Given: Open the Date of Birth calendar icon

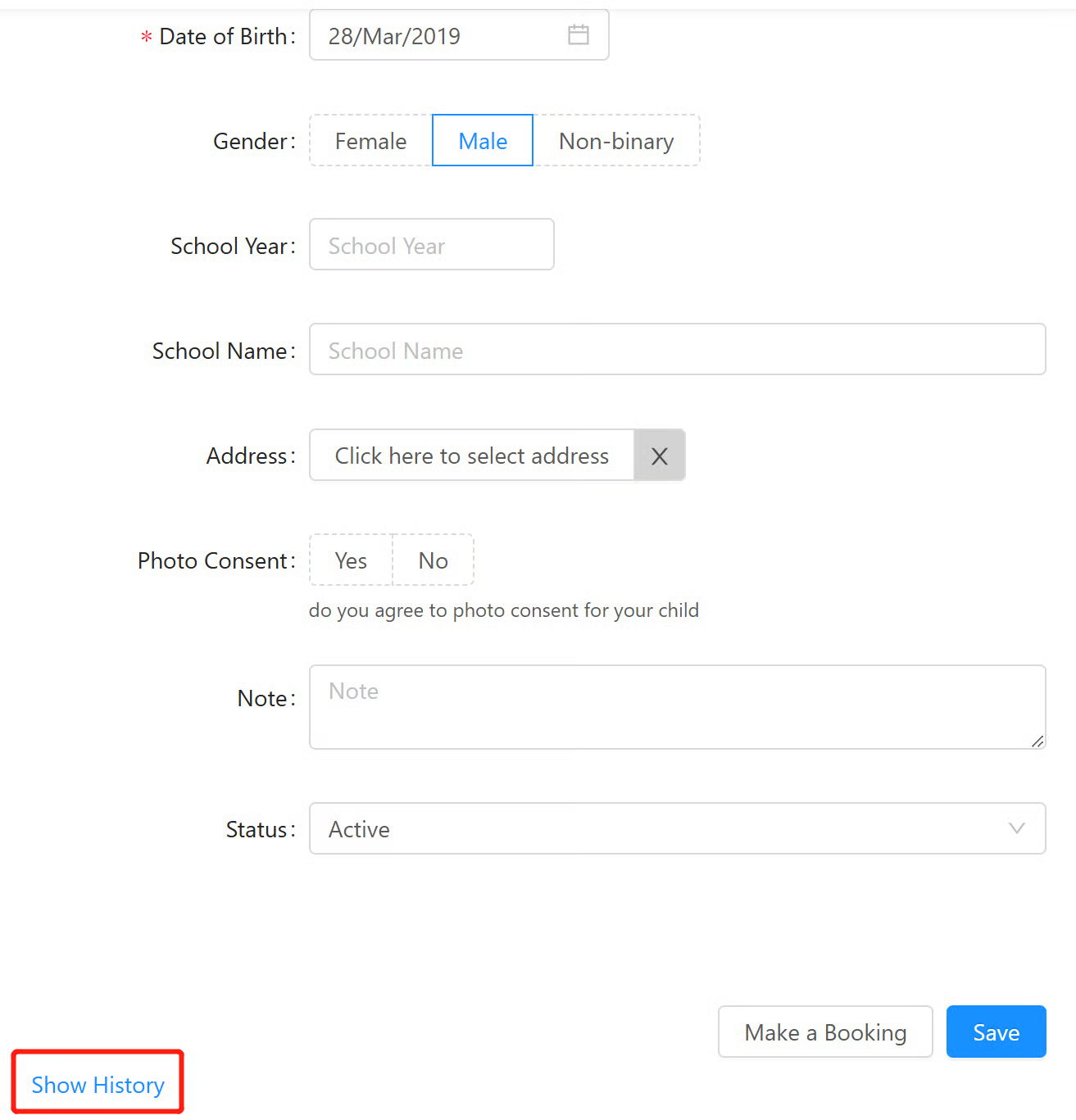Looking at the screenshot, I should tap(578, 35).
